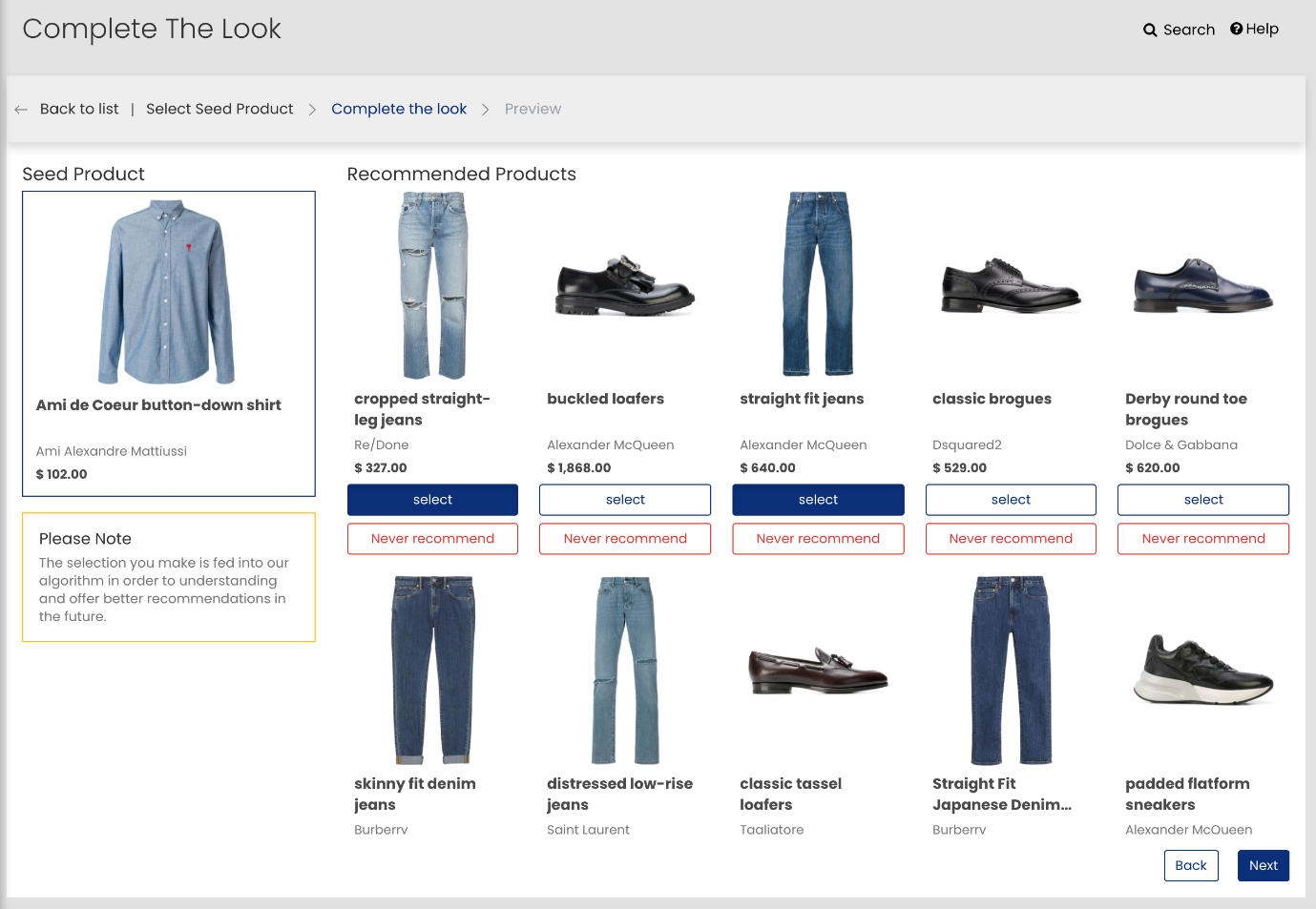The height and width of the screenshot is (909, 1316).
Task: Click the padded flatform sneakers title
Action: click(1187, 794)
